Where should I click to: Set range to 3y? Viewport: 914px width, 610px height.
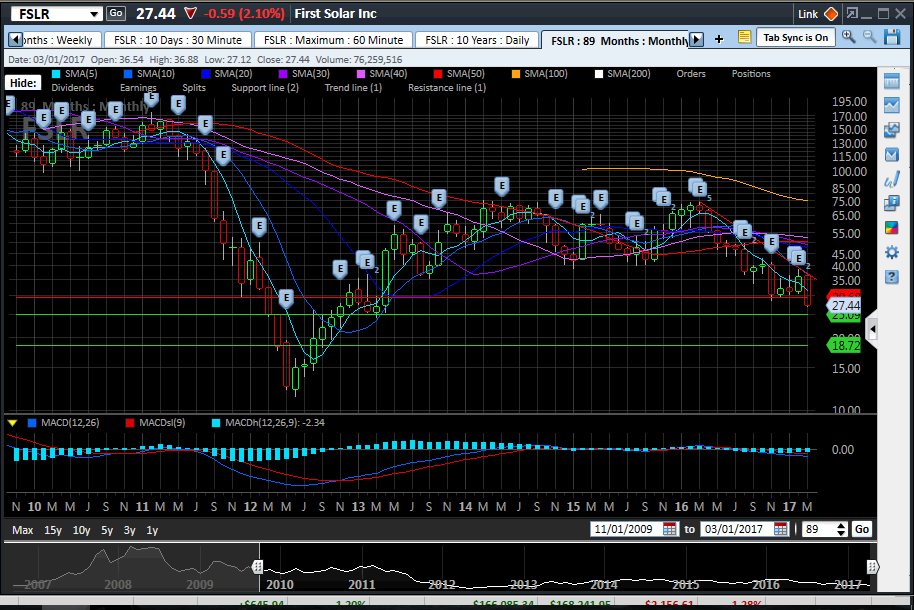129,530
